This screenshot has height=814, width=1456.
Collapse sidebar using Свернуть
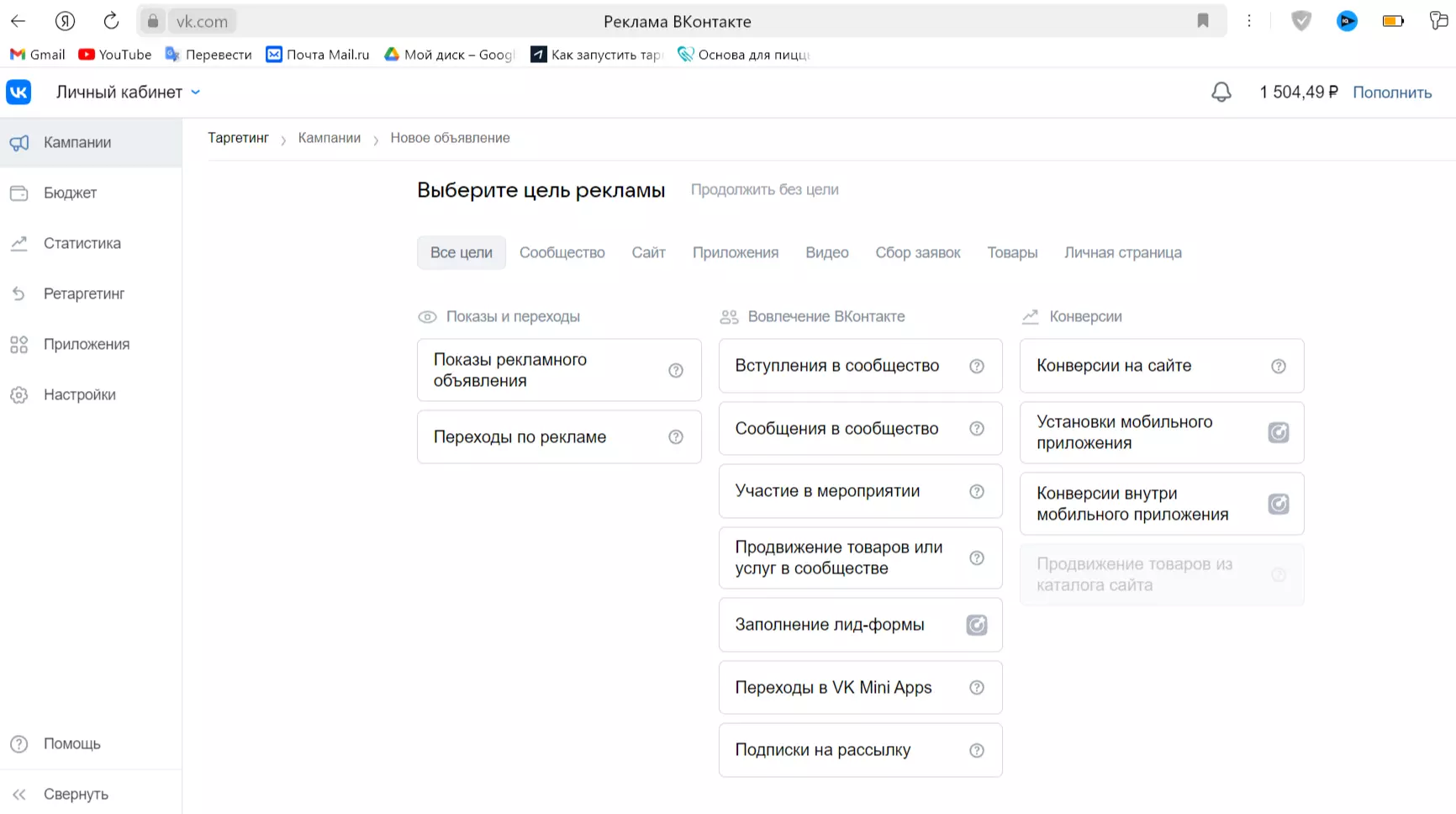75,794
